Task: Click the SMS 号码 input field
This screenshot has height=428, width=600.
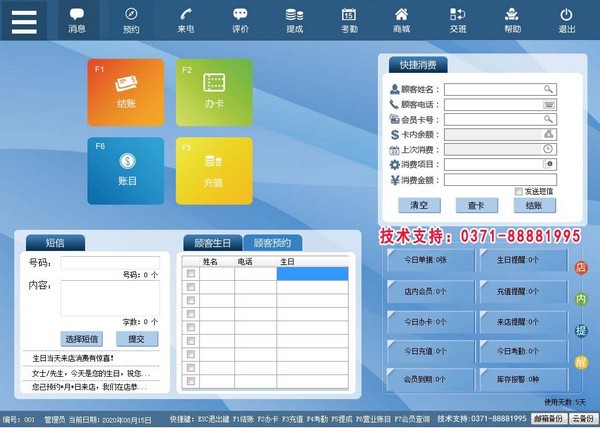Action: 109,263
